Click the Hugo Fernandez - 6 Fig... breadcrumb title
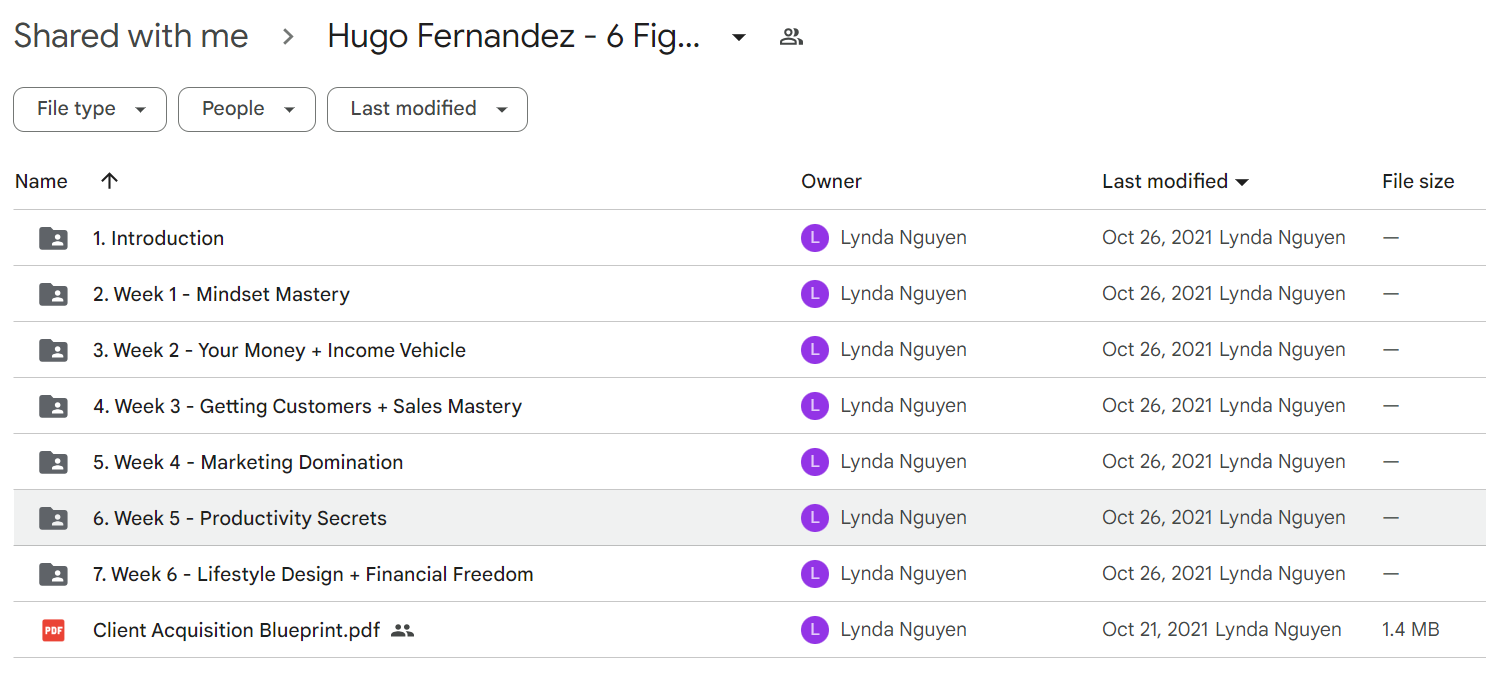 (514, 37)
